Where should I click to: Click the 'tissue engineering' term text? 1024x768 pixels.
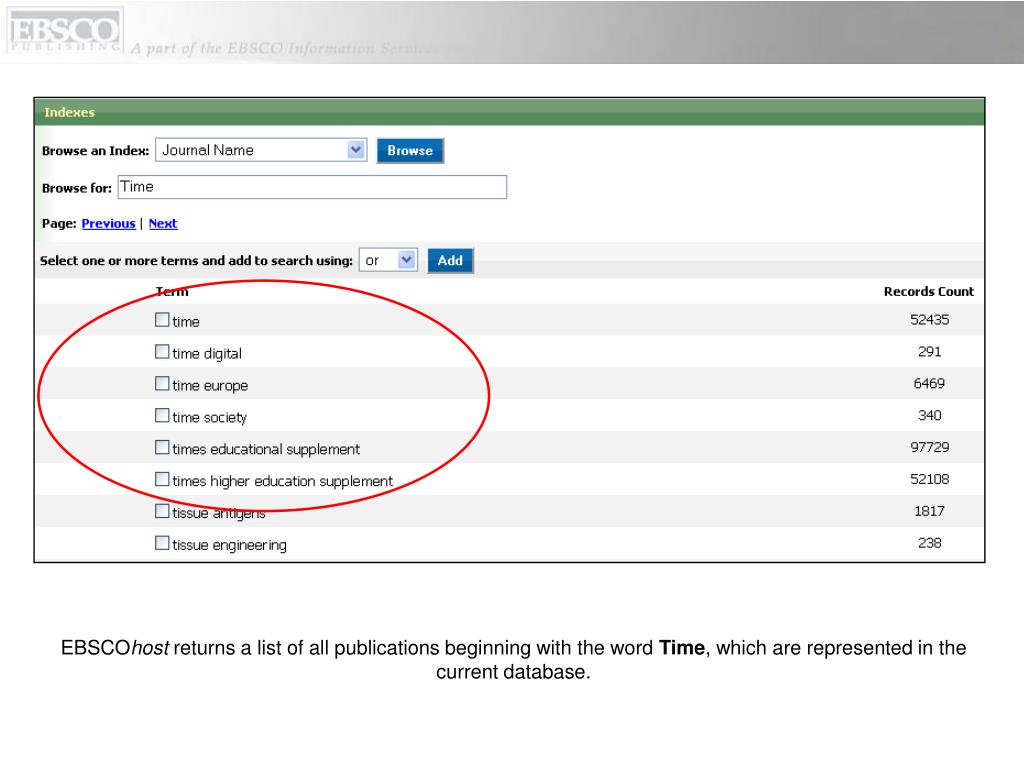pos(229,545)
